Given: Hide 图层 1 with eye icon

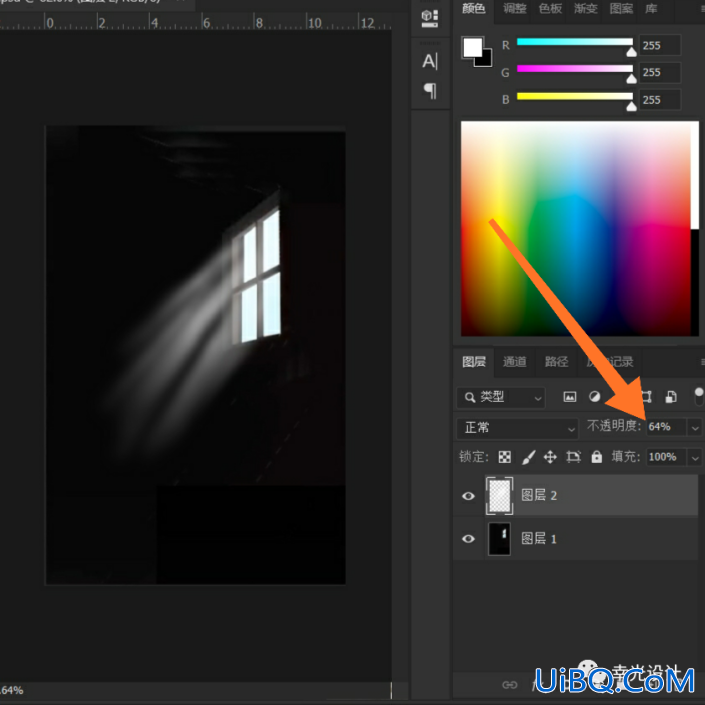Looking at the screenshot, I should coord(469,539).
